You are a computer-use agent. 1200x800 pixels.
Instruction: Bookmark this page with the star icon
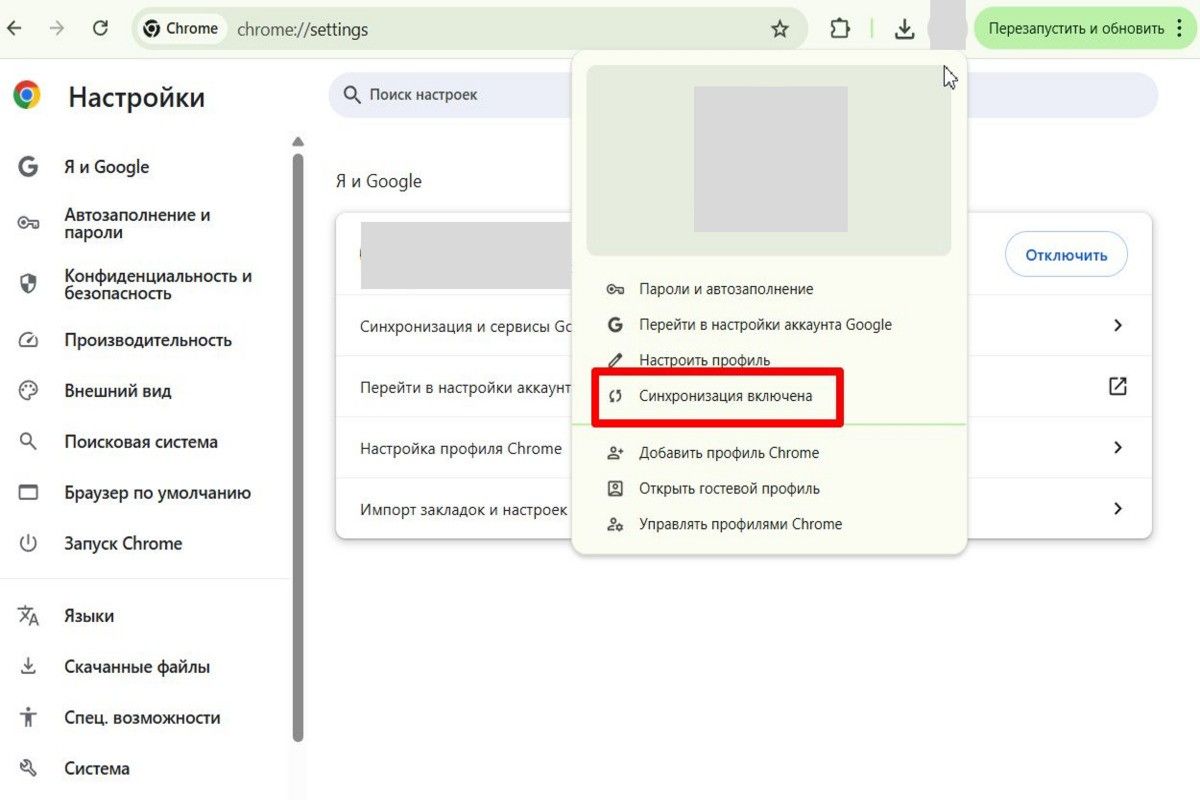(x=779, y=28)
